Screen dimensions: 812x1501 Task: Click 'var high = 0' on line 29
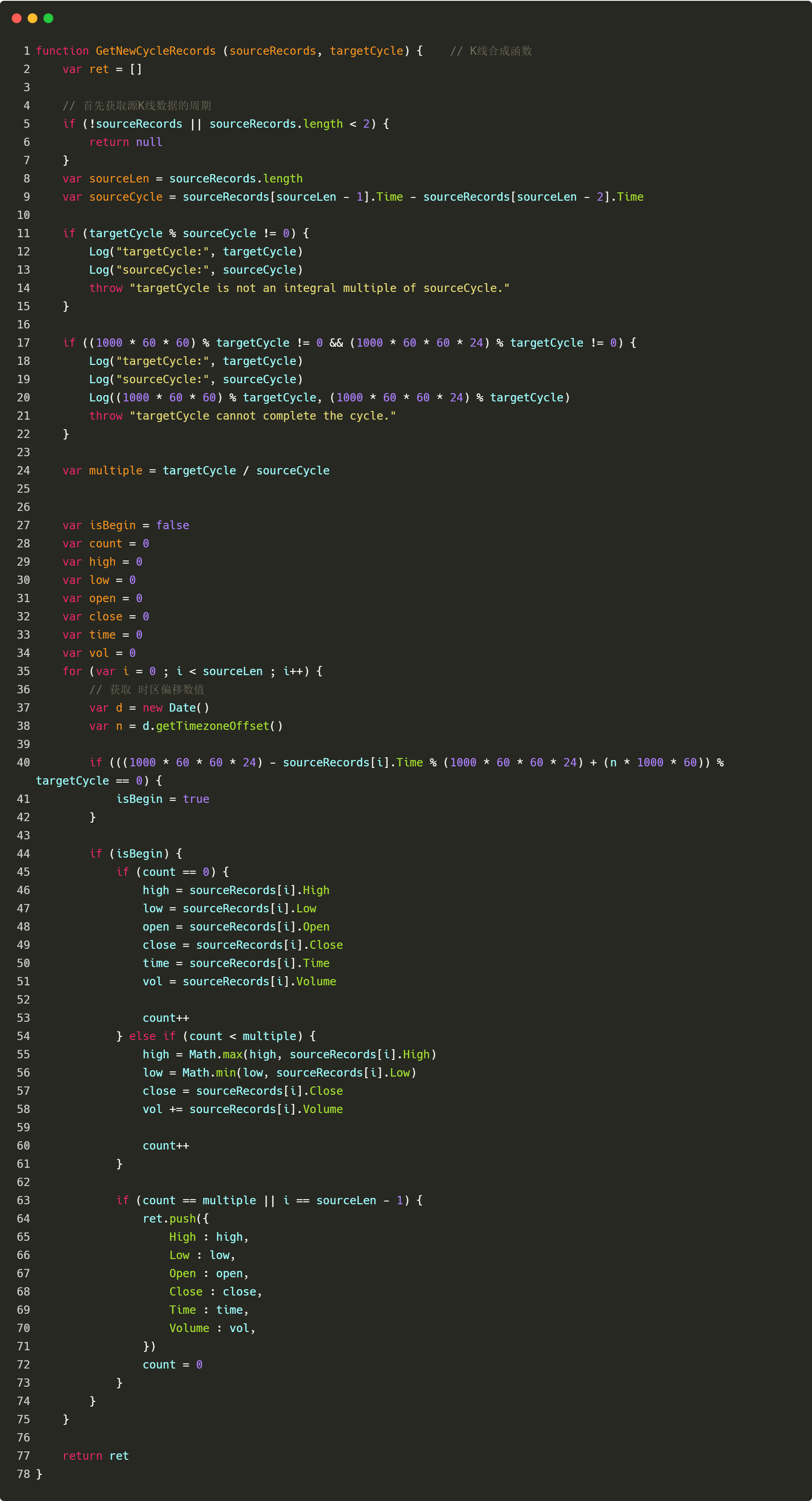pyautogui.click(x=103, y=562)
